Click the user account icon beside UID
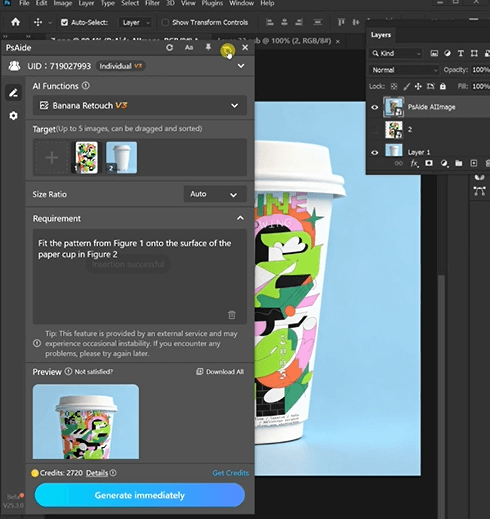 tap(14, 66)
